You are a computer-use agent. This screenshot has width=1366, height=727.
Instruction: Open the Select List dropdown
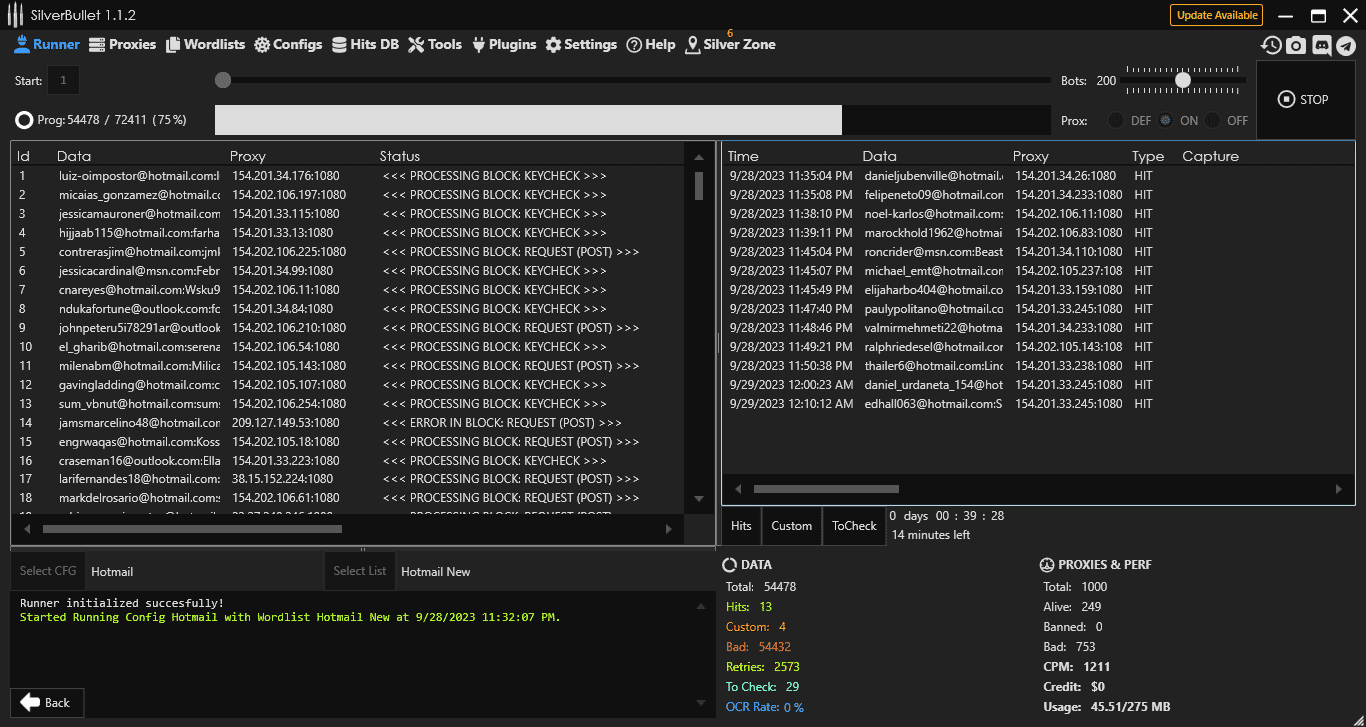tap(360, 571)
